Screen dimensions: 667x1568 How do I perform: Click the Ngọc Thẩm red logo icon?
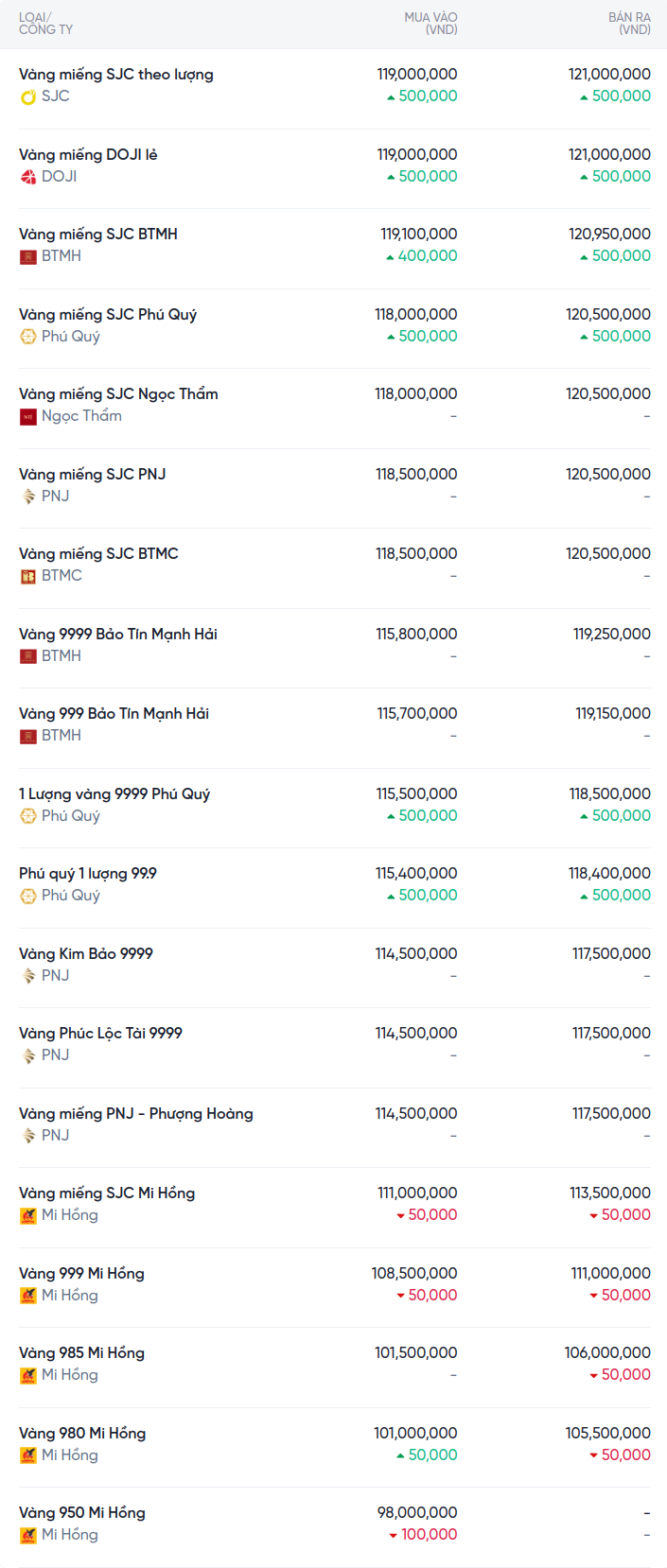[x=28, y=416]
